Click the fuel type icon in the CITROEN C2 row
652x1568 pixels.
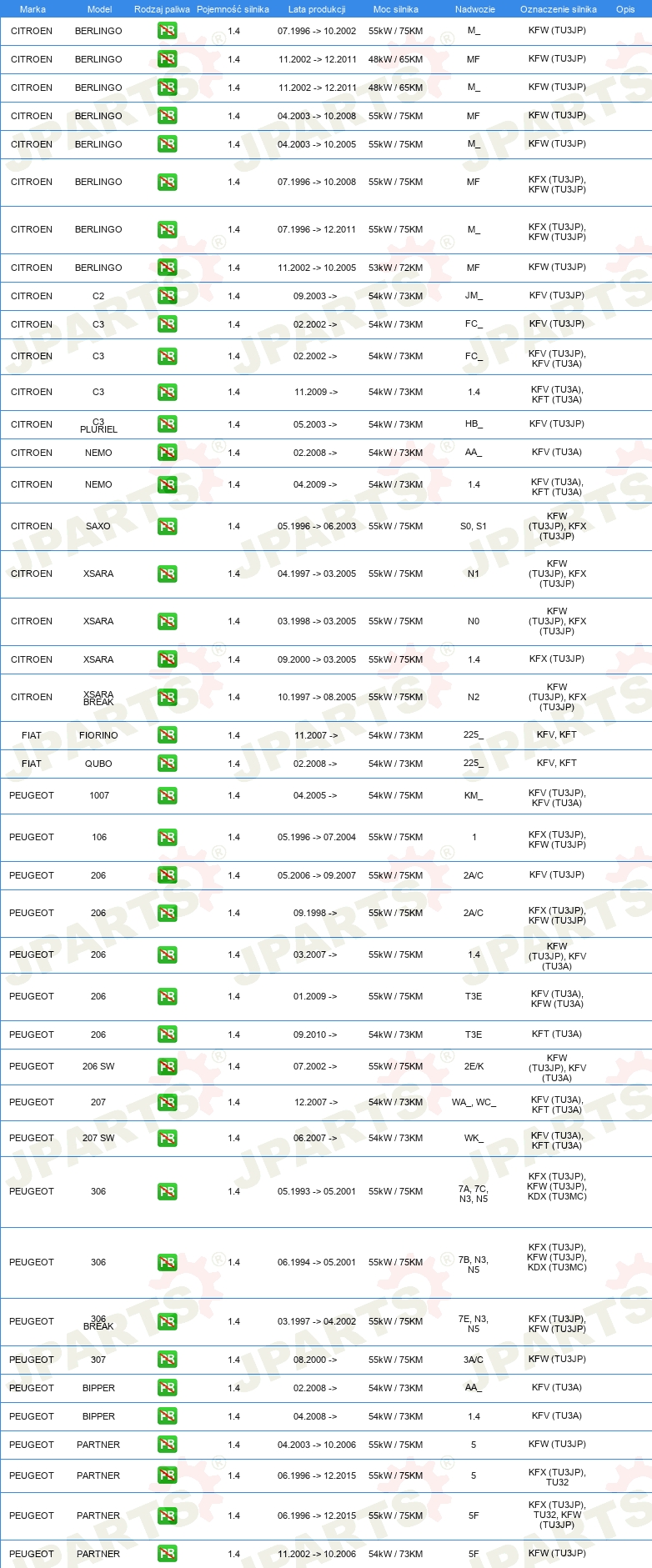click(167, 296)
